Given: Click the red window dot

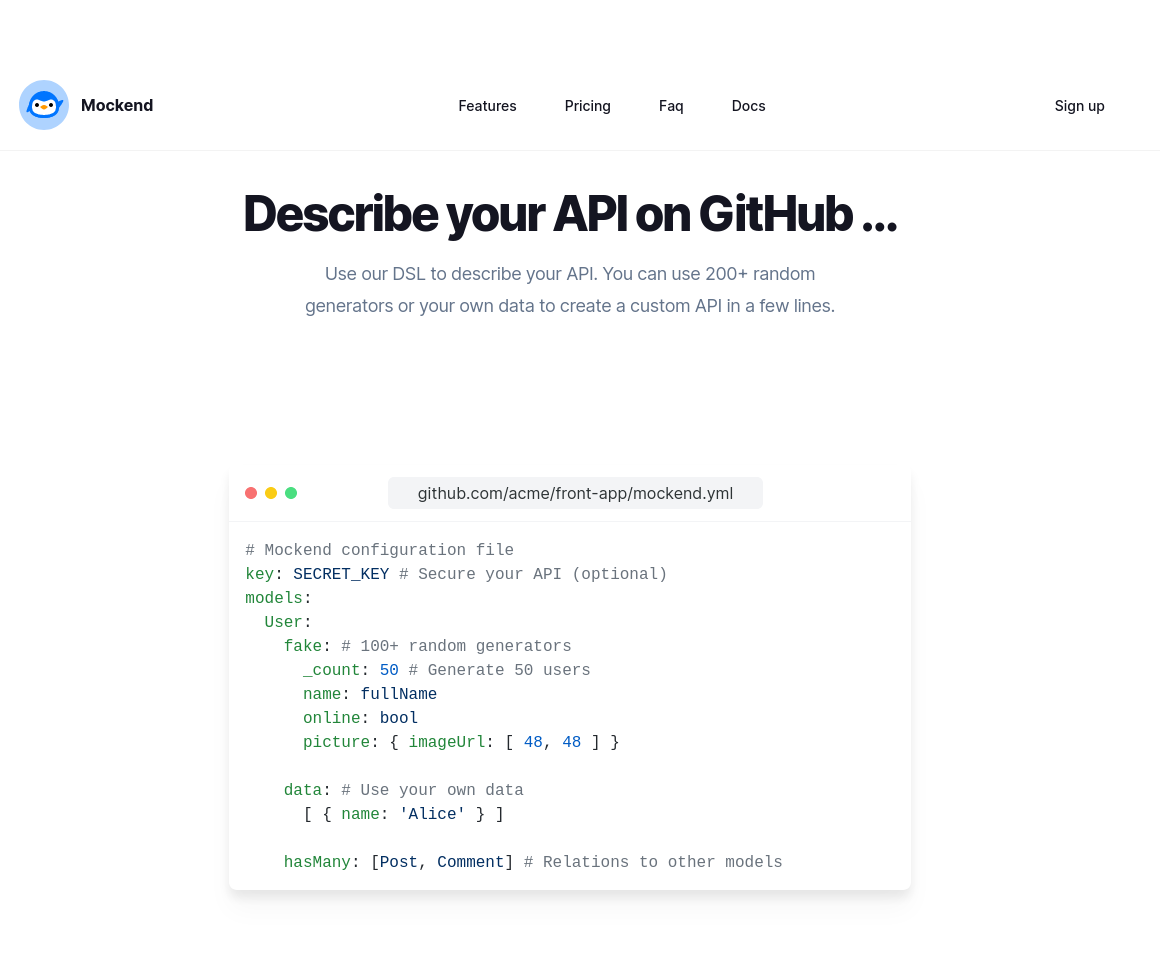Looking at the screenshot, I should [x=251, y=493].
